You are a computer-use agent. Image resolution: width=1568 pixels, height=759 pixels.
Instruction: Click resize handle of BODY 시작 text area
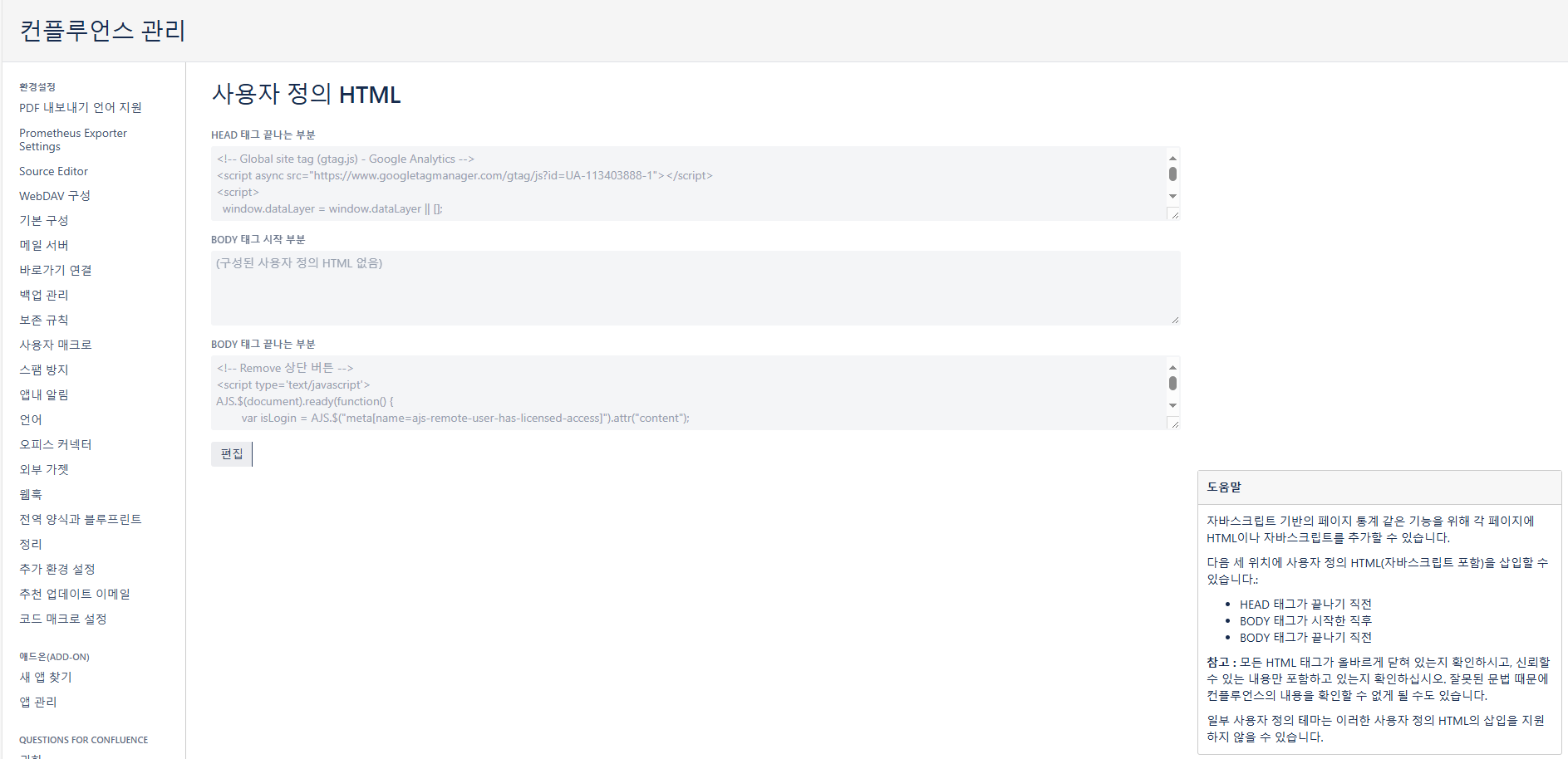click(x=1175, y=320)
